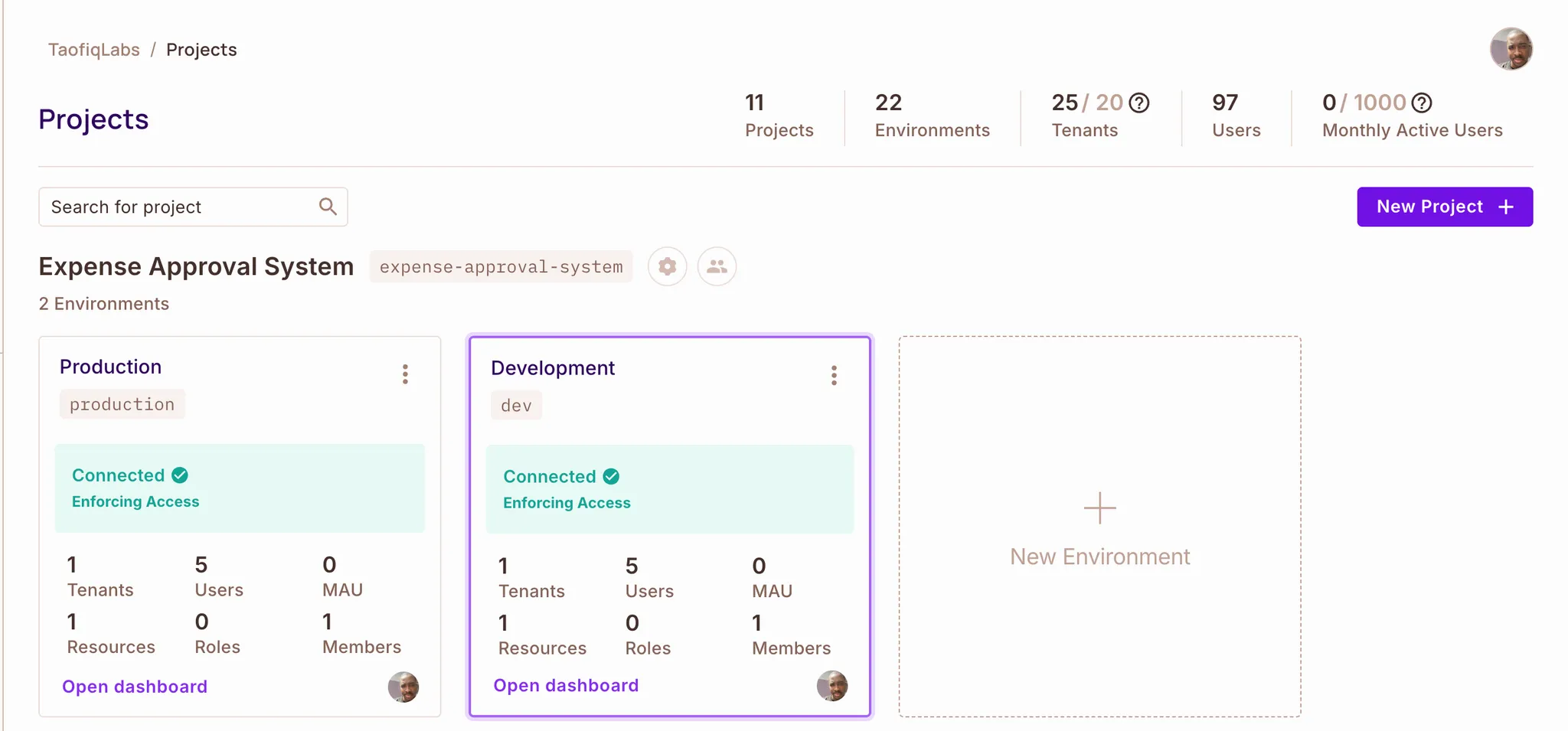Viewport: 1568px width, 731px height.
Task: Click the expense-approval-system key tag
Action: click(x=501, y=266)
